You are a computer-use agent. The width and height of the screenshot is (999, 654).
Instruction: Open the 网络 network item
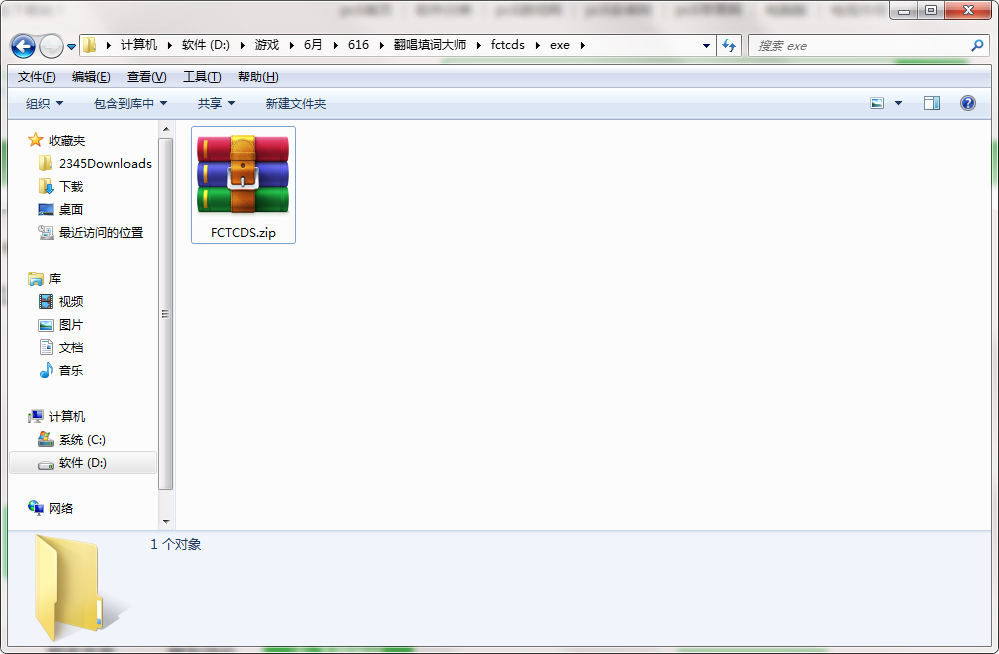[61, 508]
